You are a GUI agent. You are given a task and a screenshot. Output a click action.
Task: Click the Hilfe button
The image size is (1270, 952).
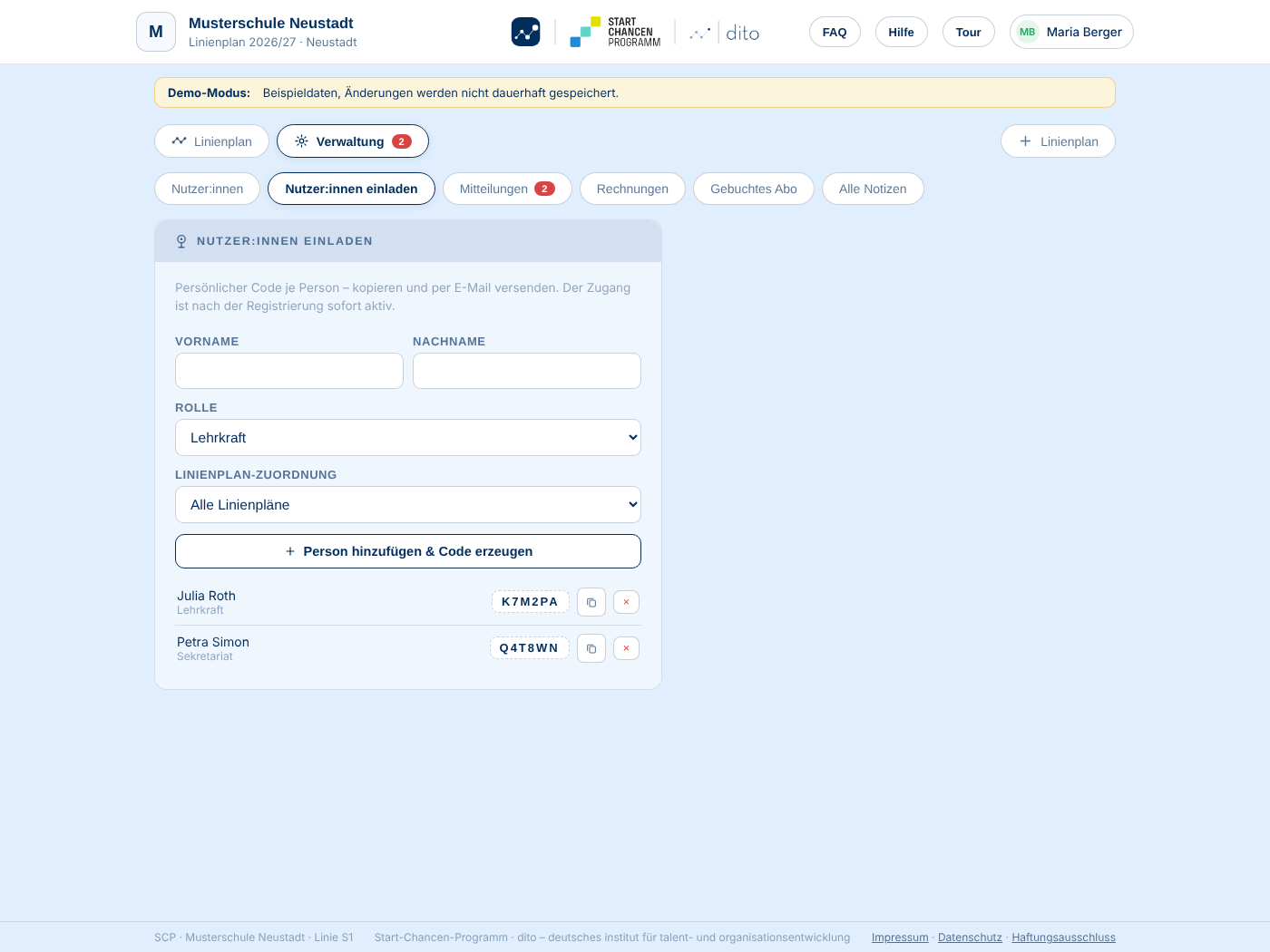[902, 32]
